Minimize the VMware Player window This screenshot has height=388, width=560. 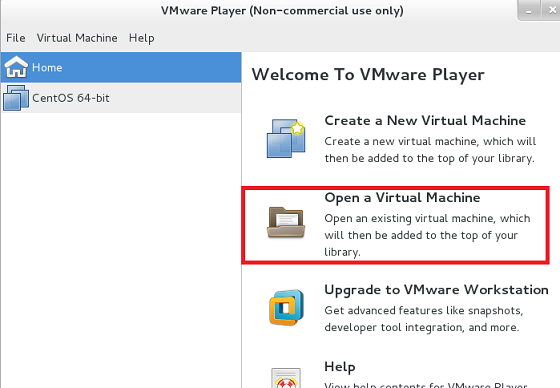click(x=529, y=11)
